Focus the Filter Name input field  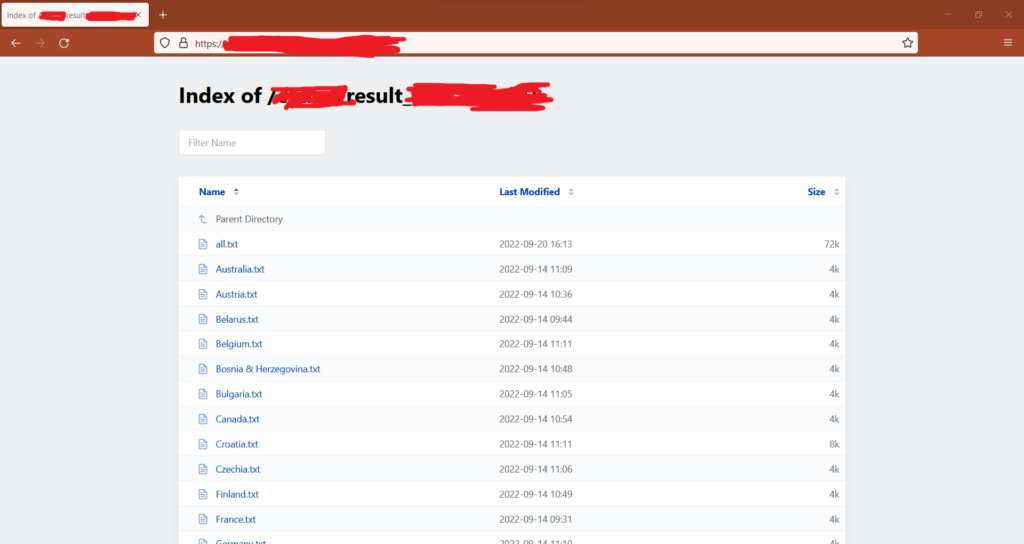(x=252, y=142)
